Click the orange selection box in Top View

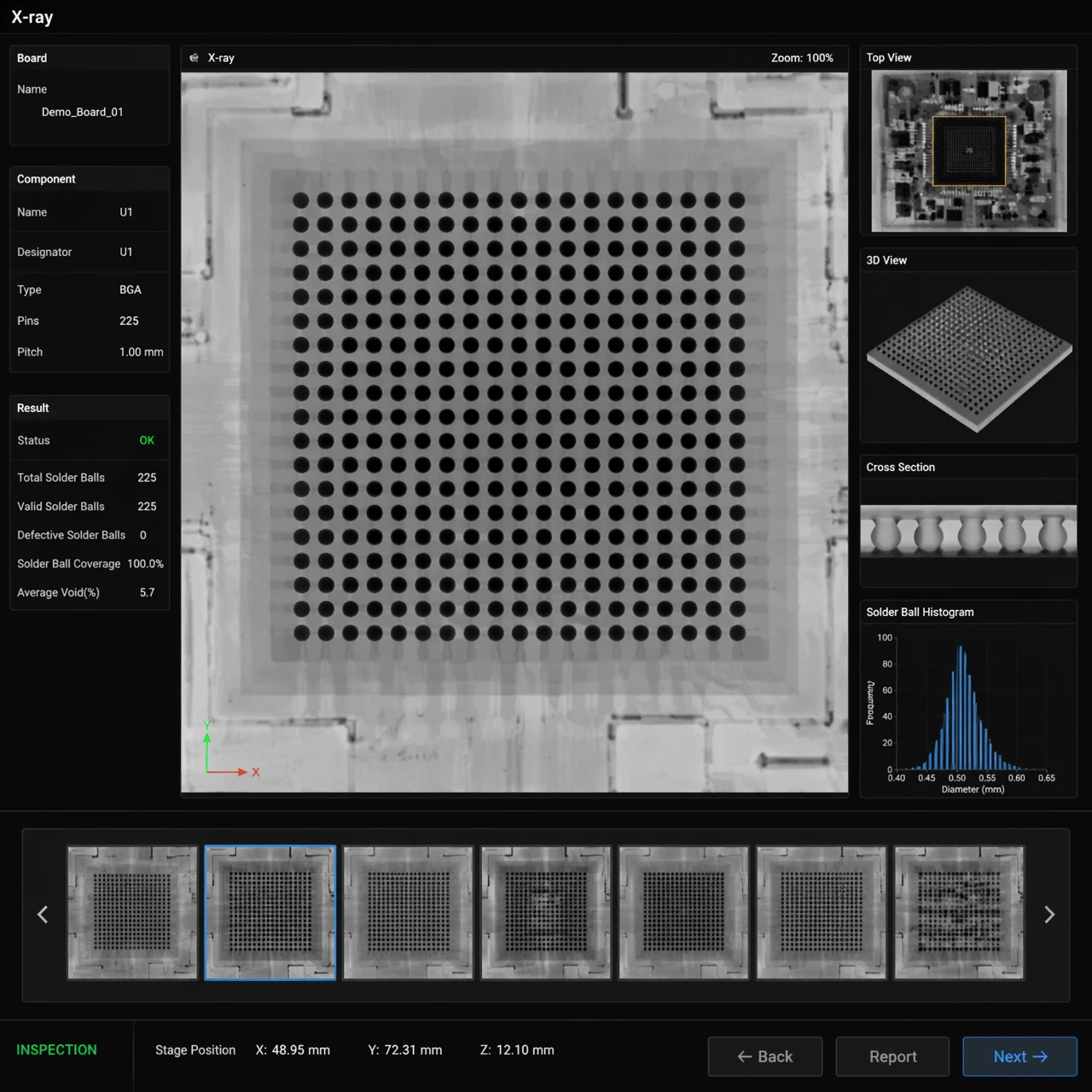tap(969, 151)
